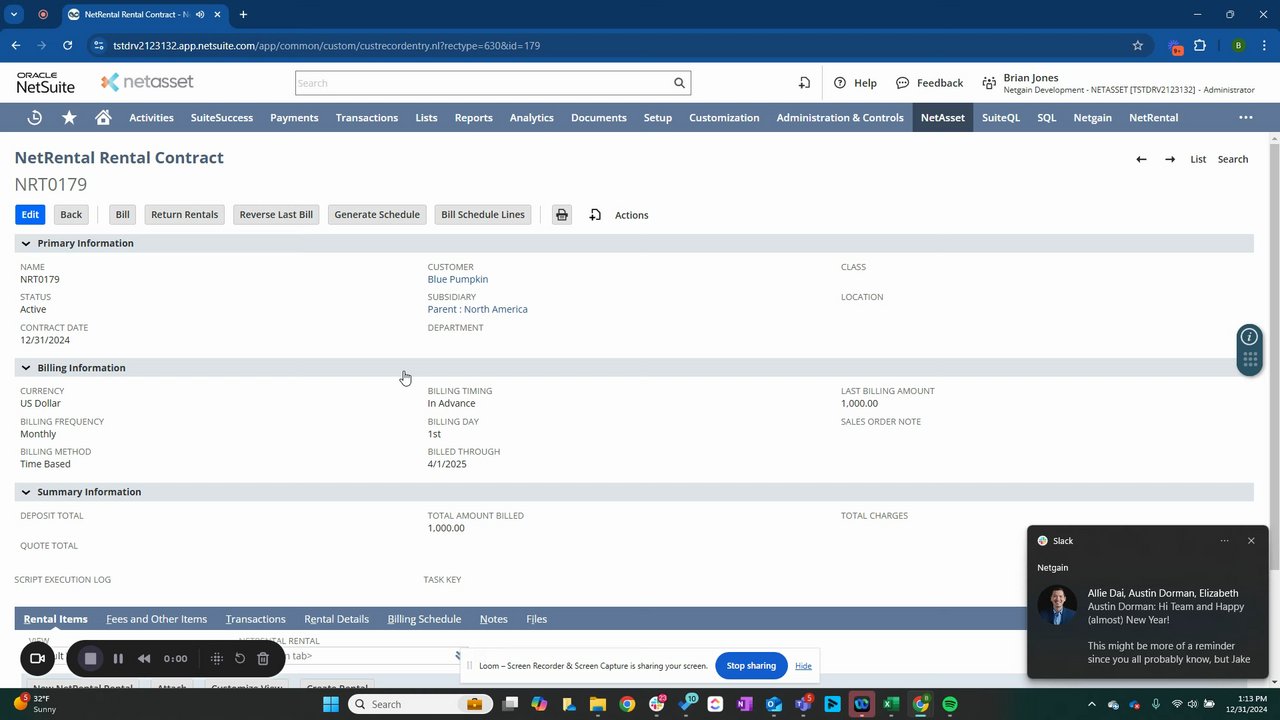Go to the NetSuite home icon

(x=103, y=118)
